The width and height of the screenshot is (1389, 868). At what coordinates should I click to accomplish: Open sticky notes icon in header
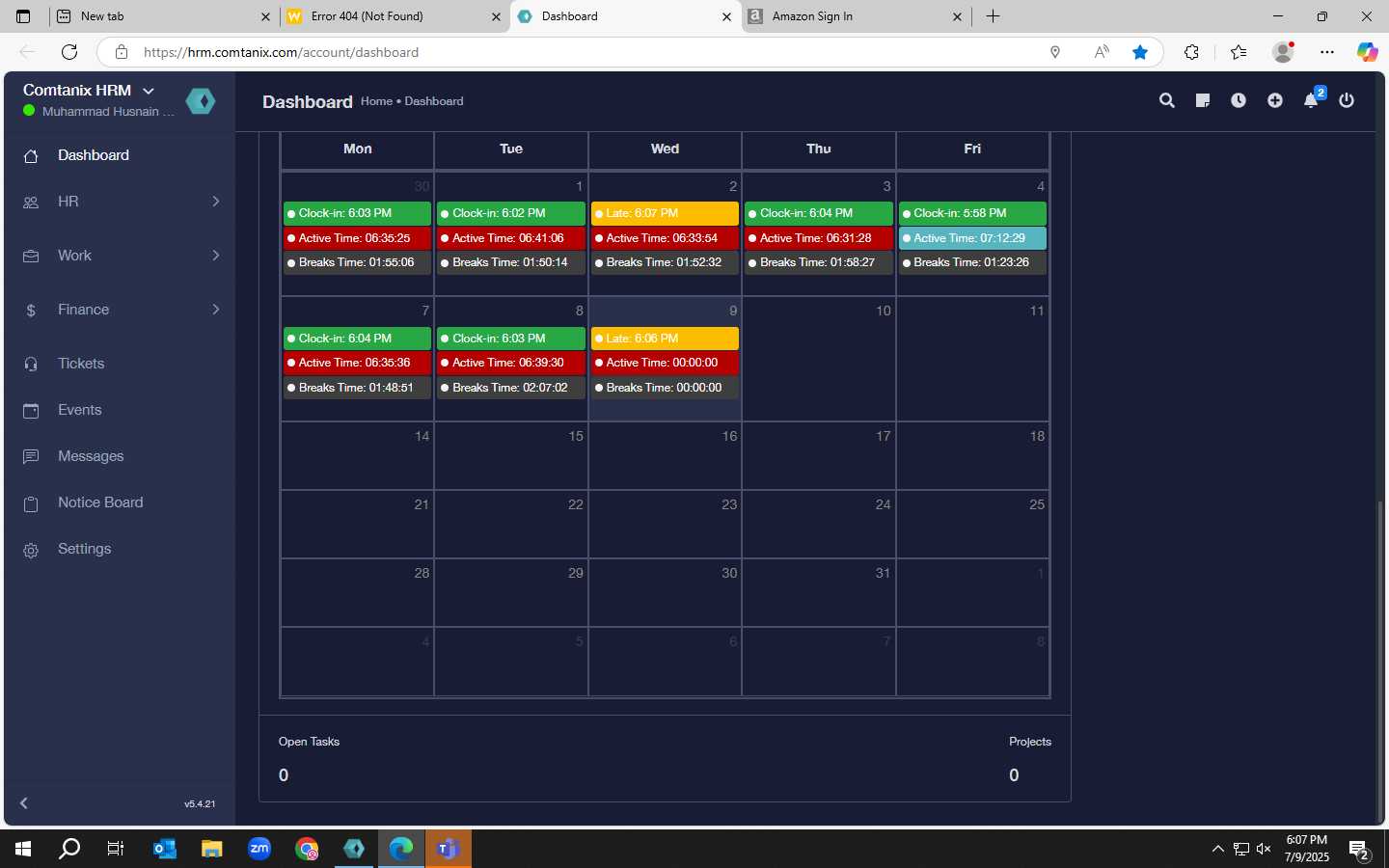(1202, 100)
